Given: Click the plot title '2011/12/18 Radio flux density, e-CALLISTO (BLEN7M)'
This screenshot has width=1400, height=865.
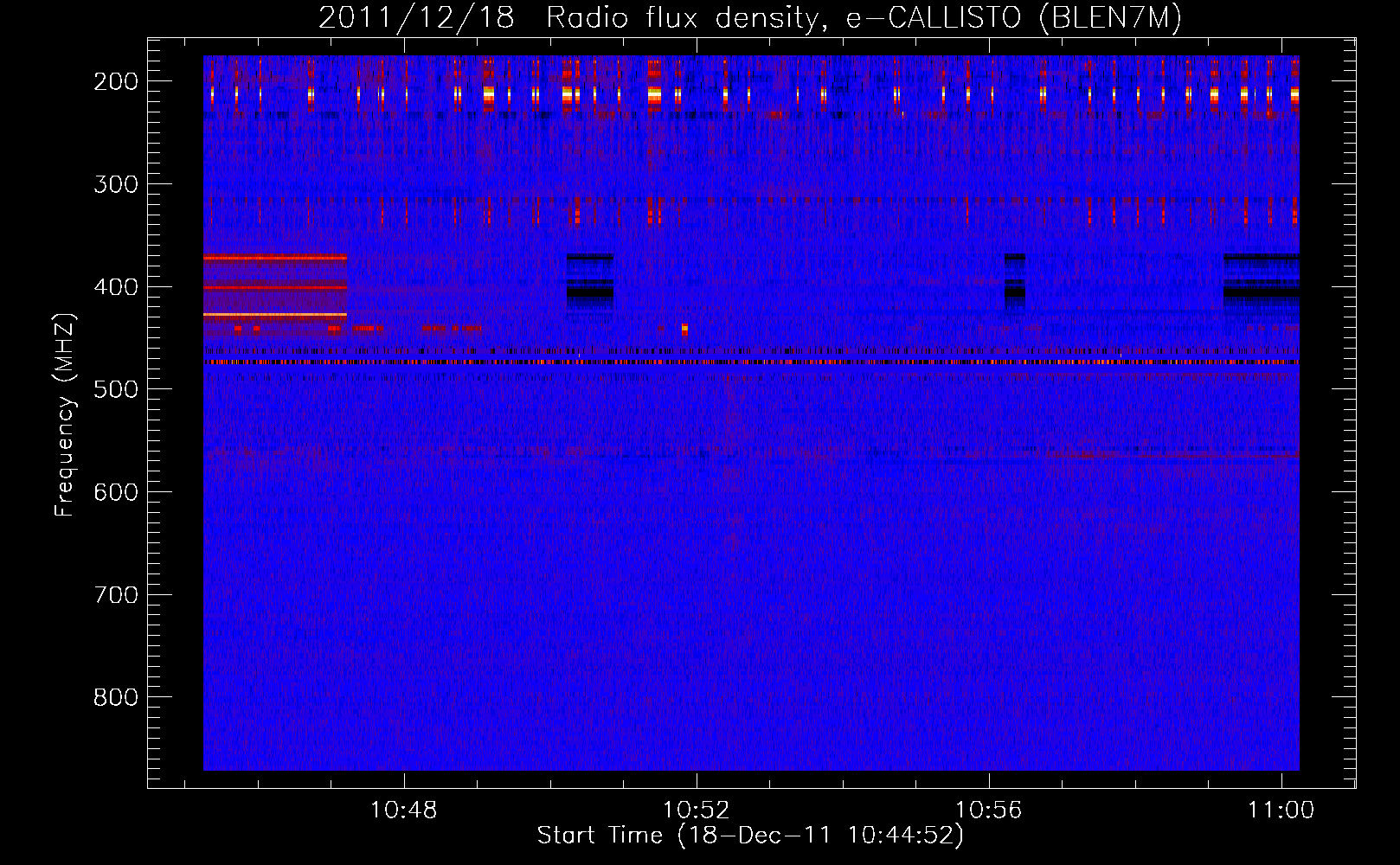Looking at the screenshot, I should pyautogui.click(x=750, y=18).
